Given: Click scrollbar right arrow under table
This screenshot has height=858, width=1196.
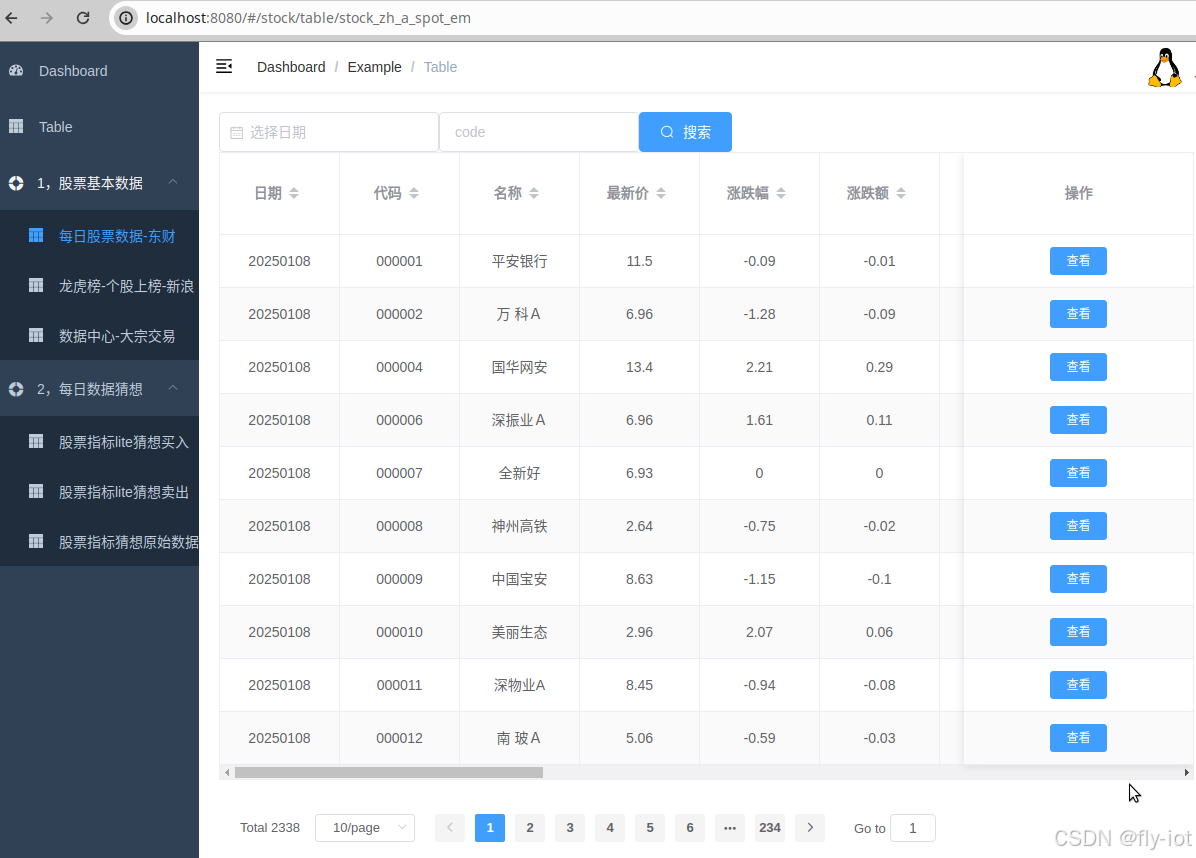Looking at the screenshot, I should [1186, 773].
